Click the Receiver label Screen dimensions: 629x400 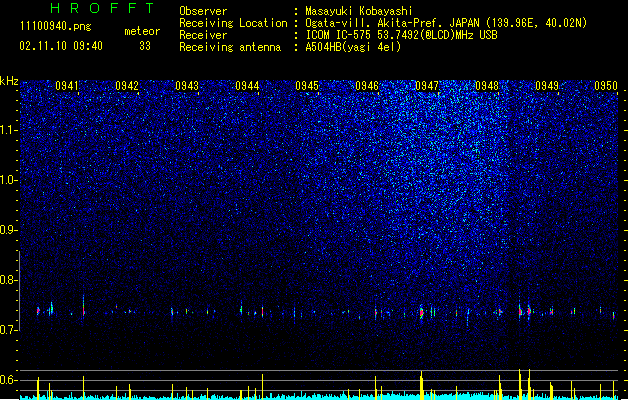[203, 35]
